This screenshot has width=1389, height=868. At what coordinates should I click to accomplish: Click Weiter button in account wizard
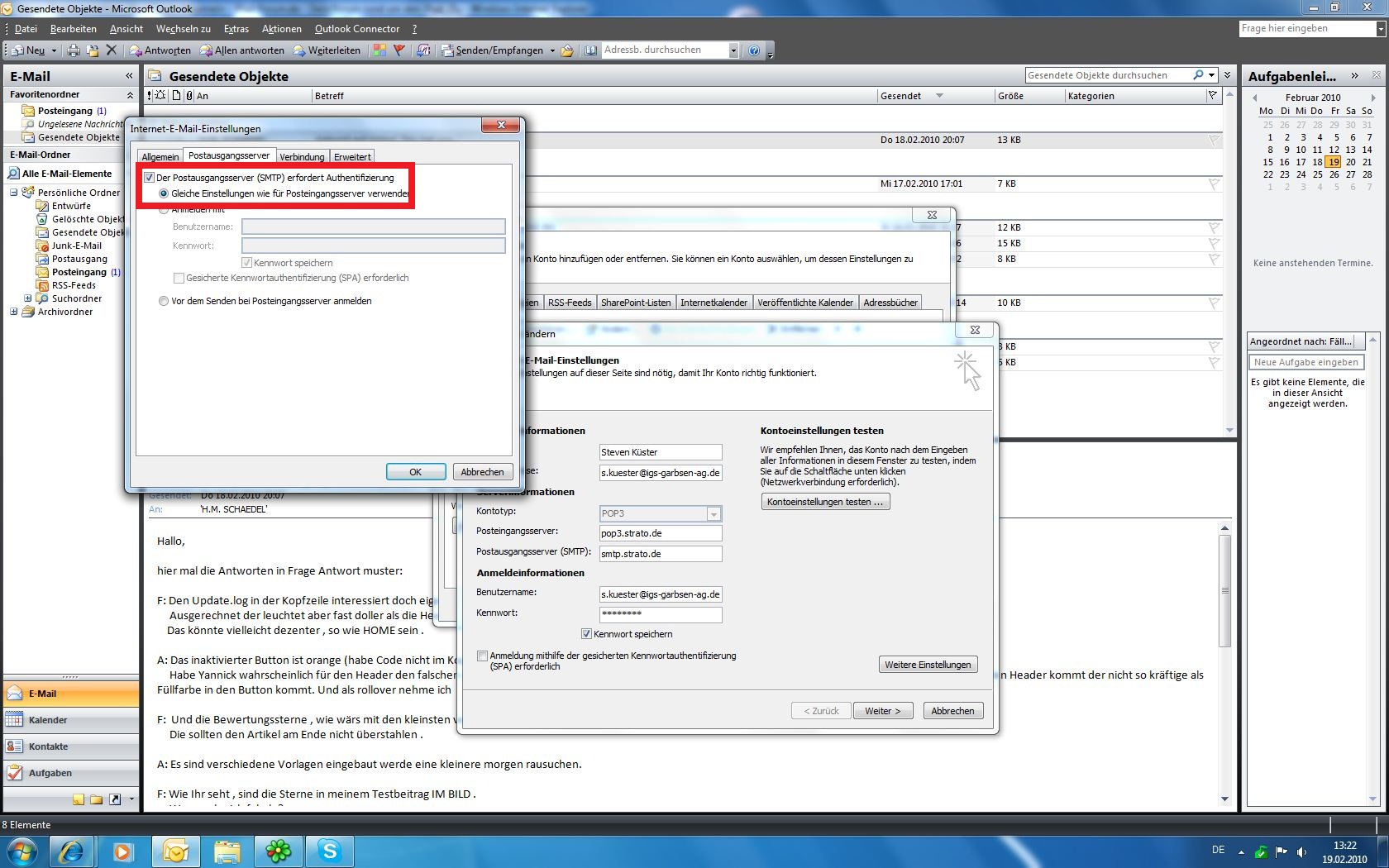point(883,711)
